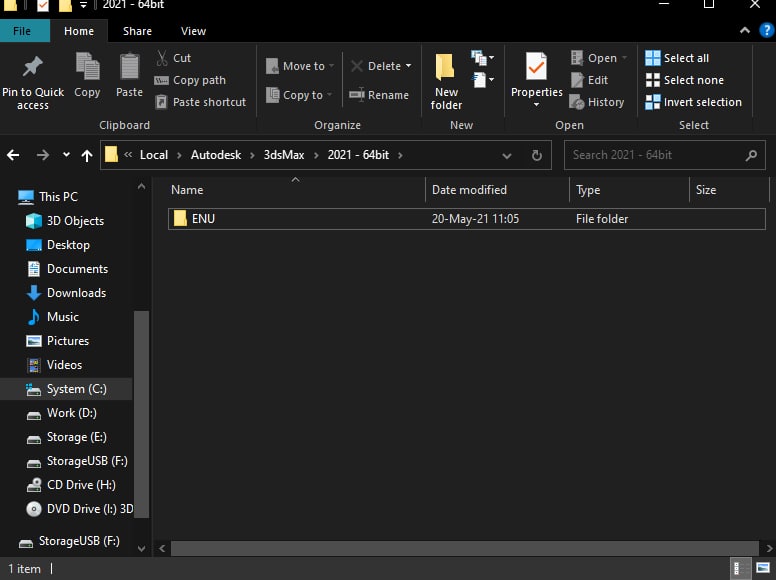
Task: Go up one folder level
Action: [x=87, y=155]
